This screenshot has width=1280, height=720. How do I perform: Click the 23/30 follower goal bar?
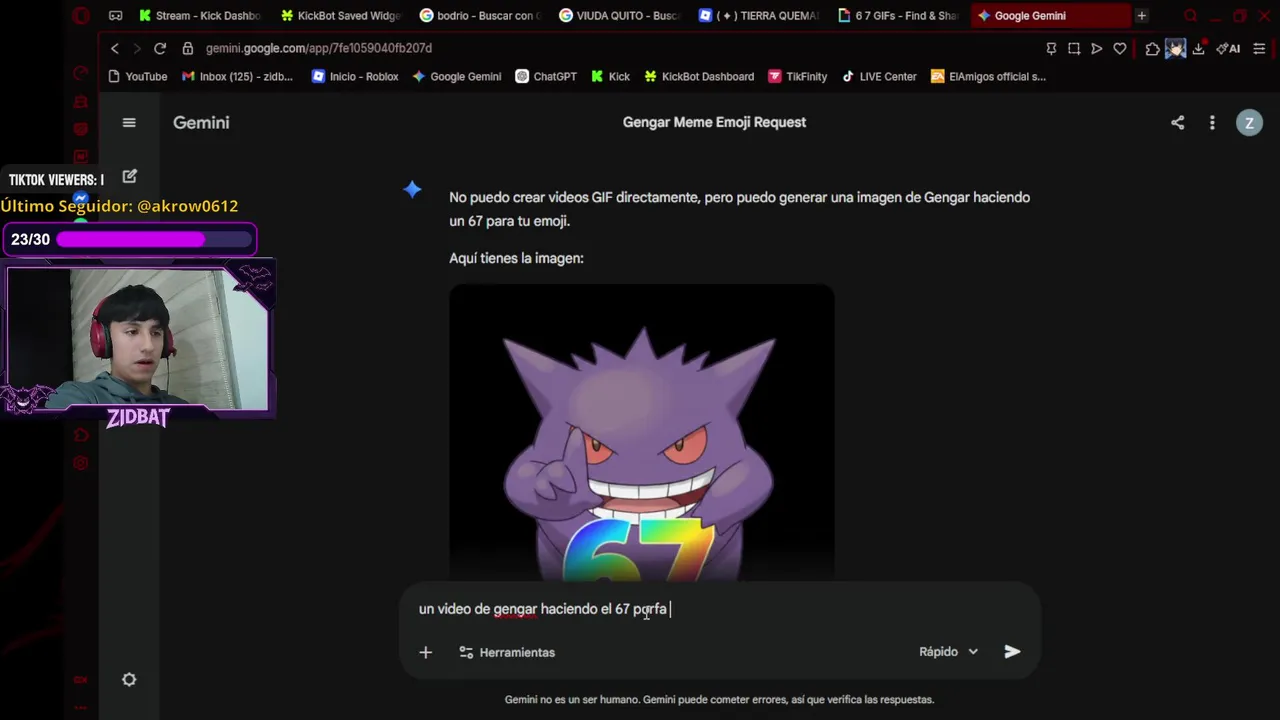click(130, 240)
